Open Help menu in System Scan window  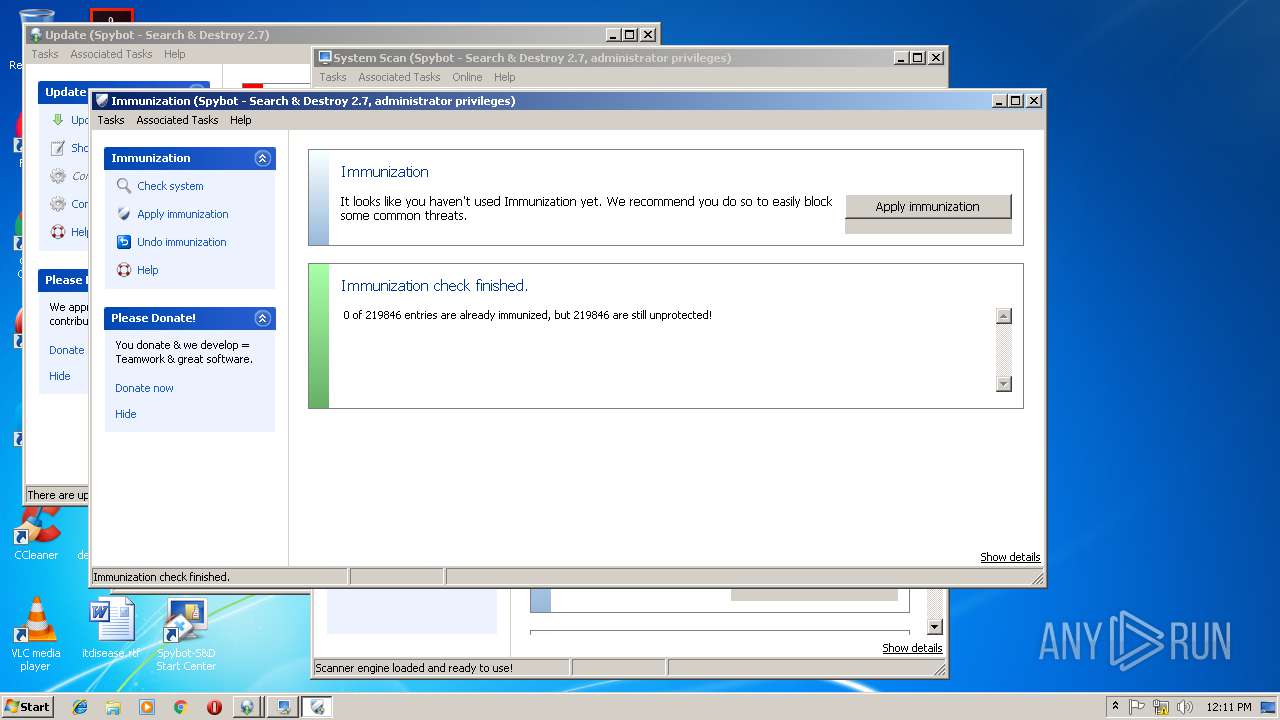504,77
